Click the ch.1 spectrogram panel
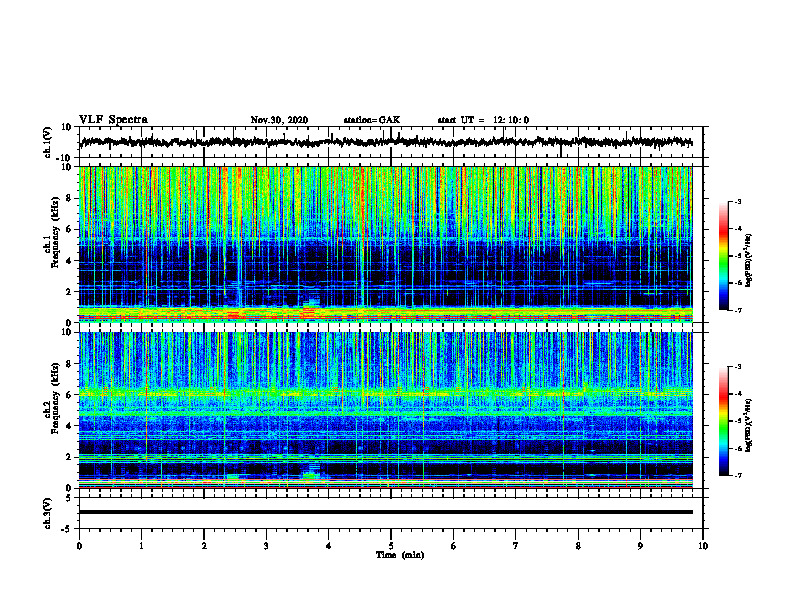This screenshot has height=612, width=792. (385, 244)
